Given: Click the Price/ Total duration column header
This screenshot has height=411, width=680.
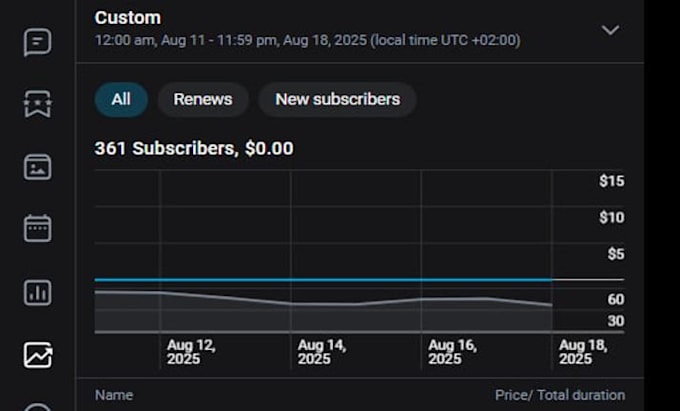Looking at the screenshot, I should click(560, 395).
